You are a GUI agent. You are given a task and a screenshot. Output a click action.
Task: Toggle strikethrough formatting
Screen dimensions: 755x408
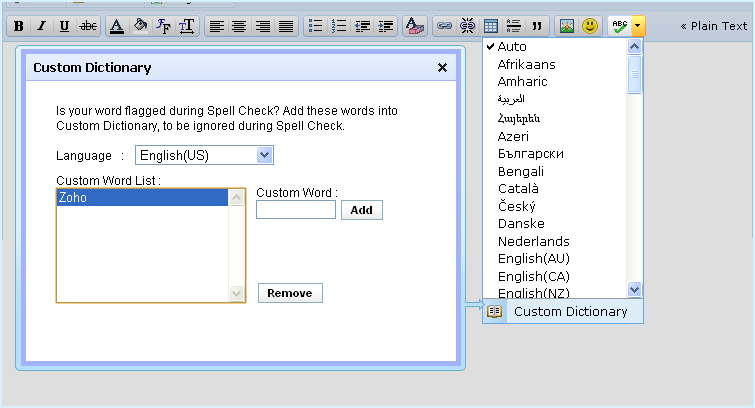(88, 27)
